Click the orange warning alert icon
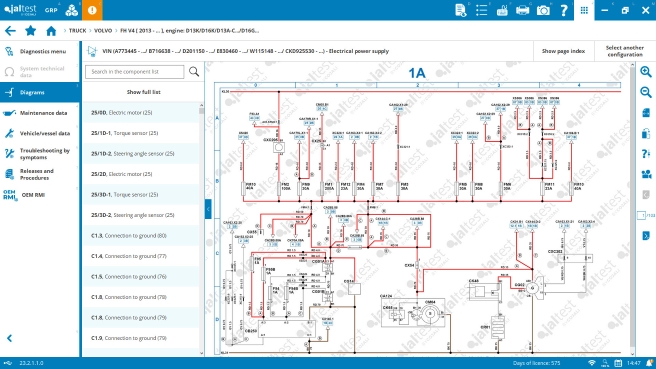Screen dimensions: 656x369 [92, 10]
